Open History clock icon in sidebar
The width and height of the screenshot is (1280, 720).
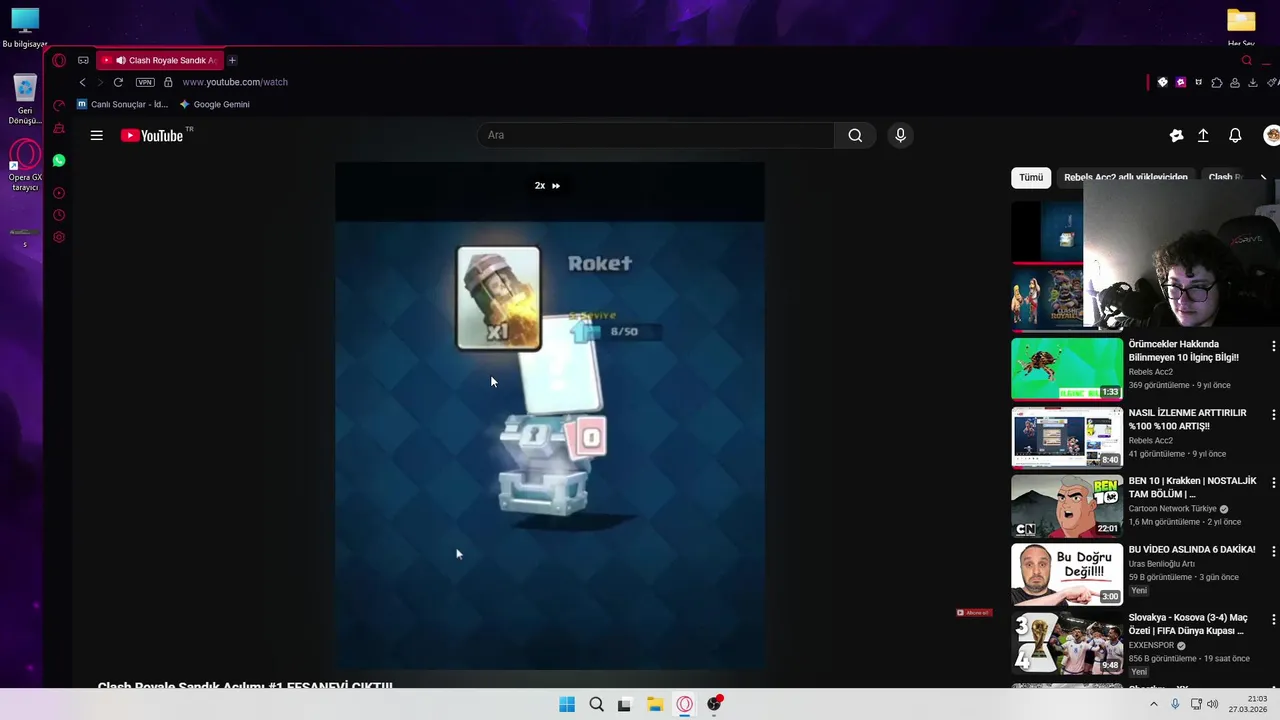point(59,215)
